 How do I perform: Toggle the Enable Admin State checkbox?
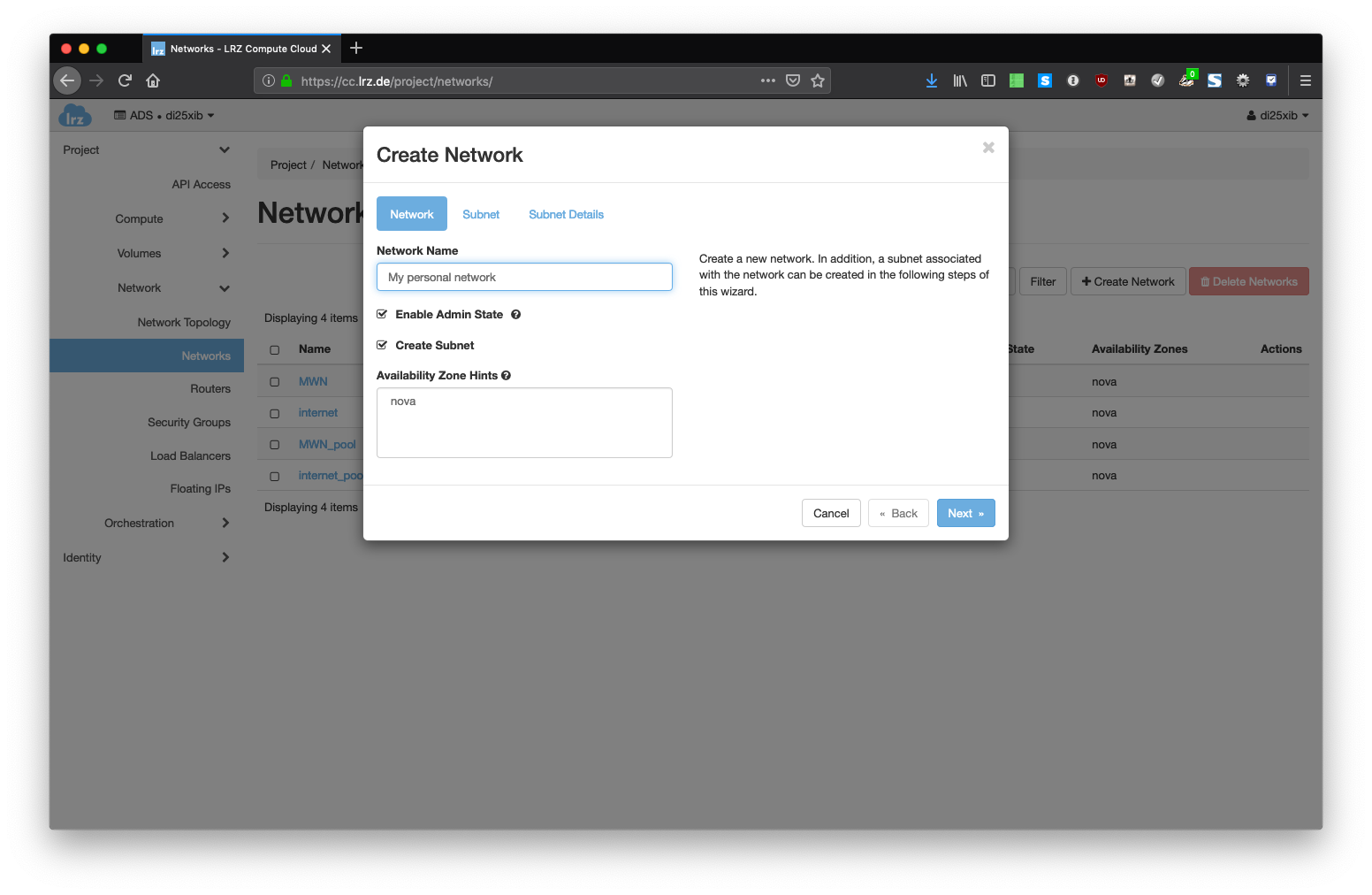pyautogui.click(x=382, y=314)
